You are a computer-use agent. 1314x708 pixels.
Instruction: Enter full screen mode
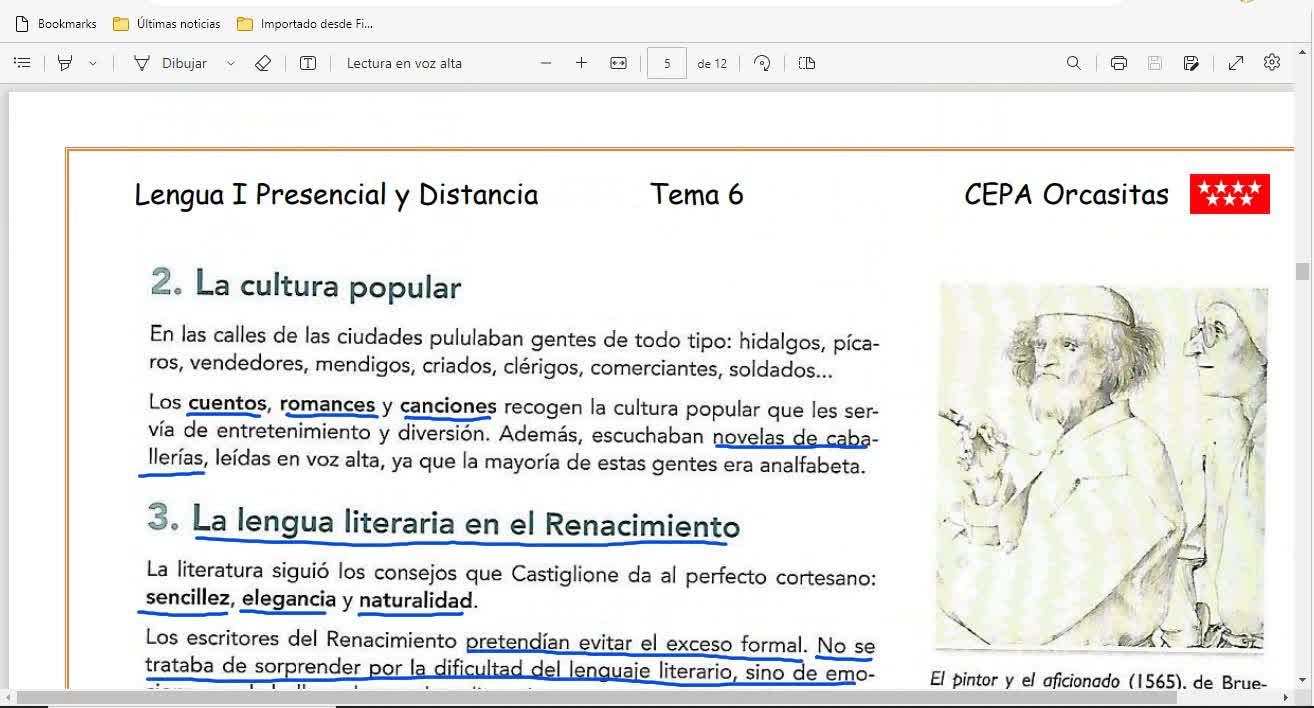[1236, 63]
